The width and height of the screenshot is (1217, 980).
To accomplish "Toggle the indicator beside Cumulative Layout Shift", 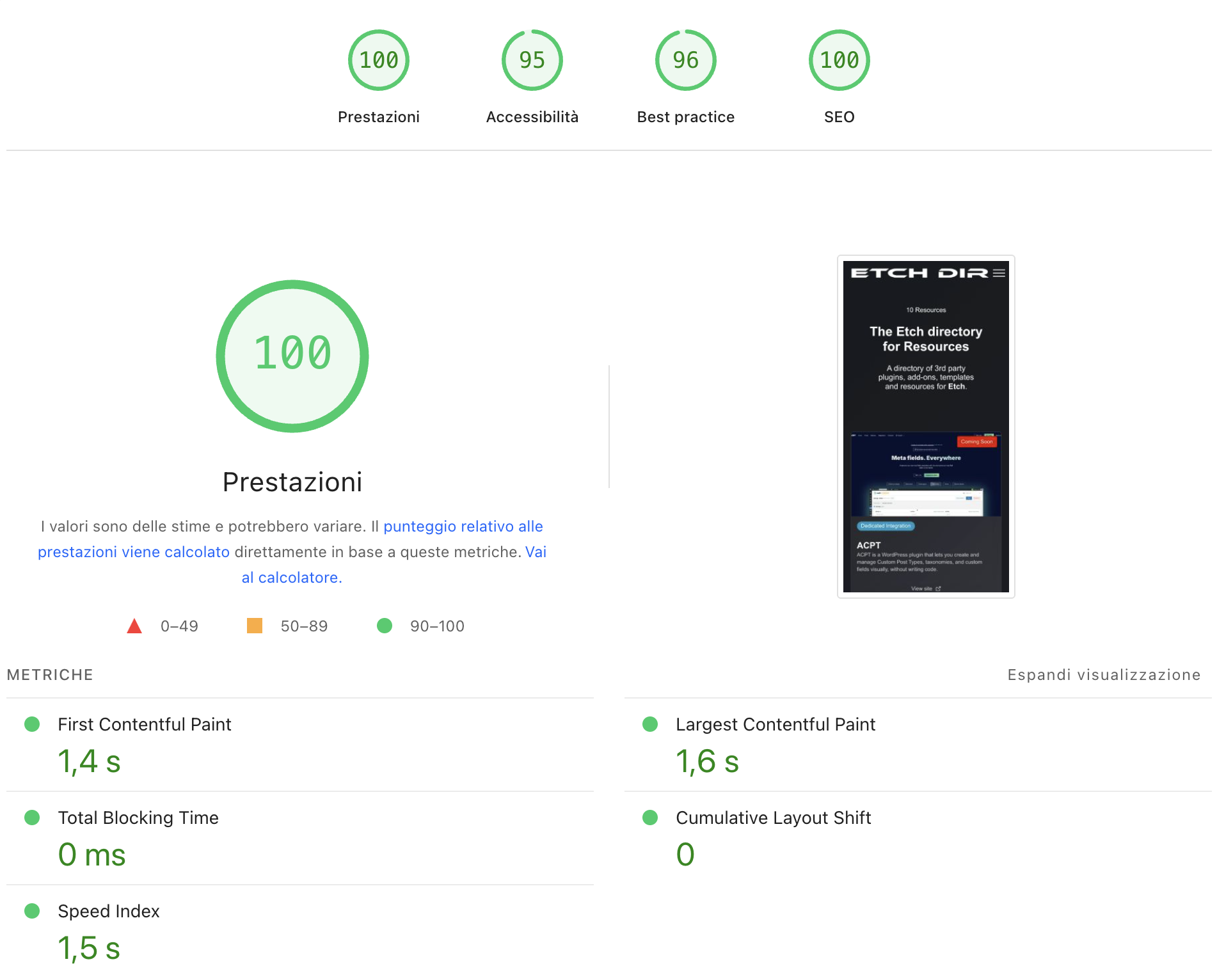I will click(650, 818).
